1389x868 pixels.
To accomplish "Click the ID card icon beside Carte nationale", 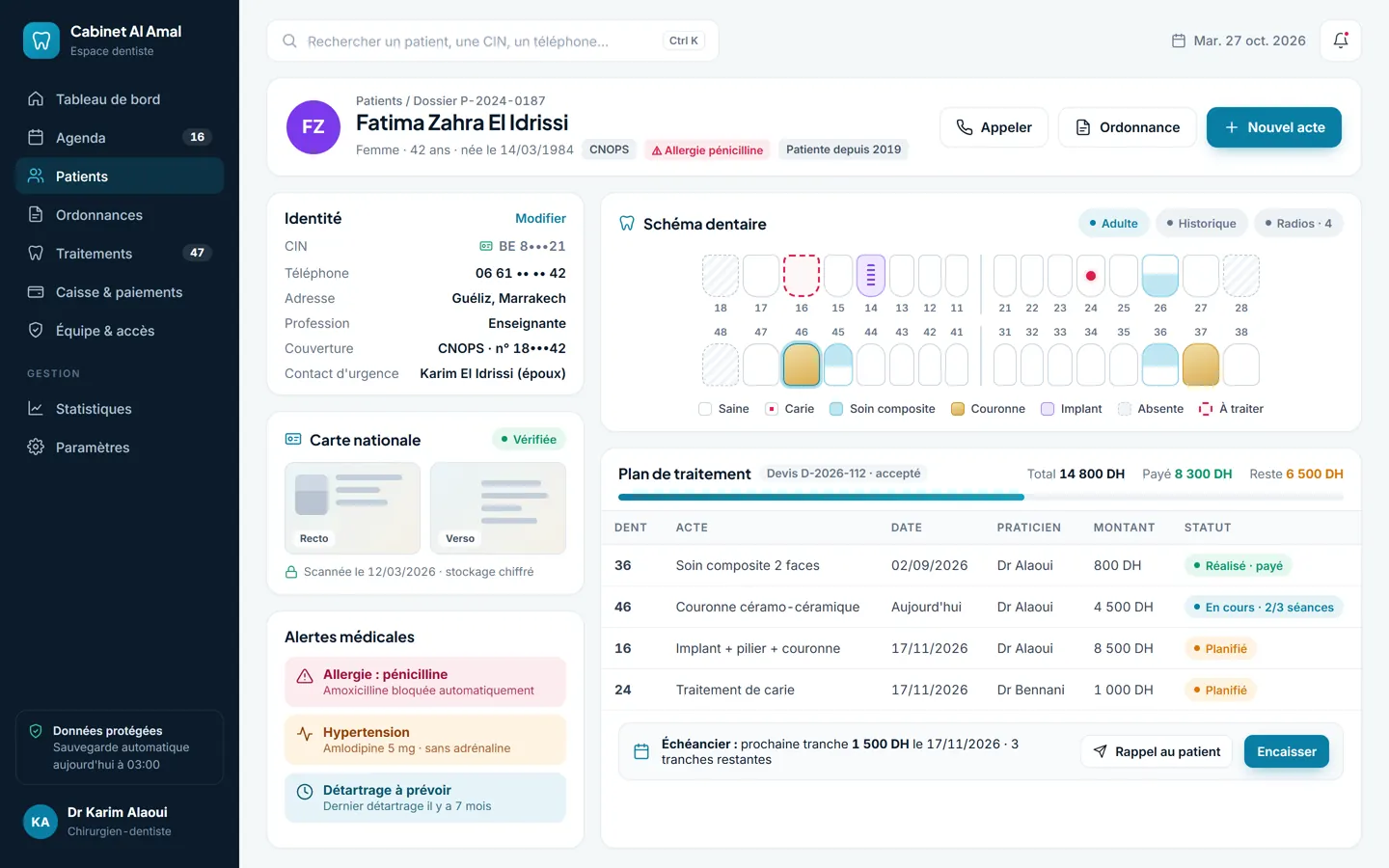I will 293,440.
